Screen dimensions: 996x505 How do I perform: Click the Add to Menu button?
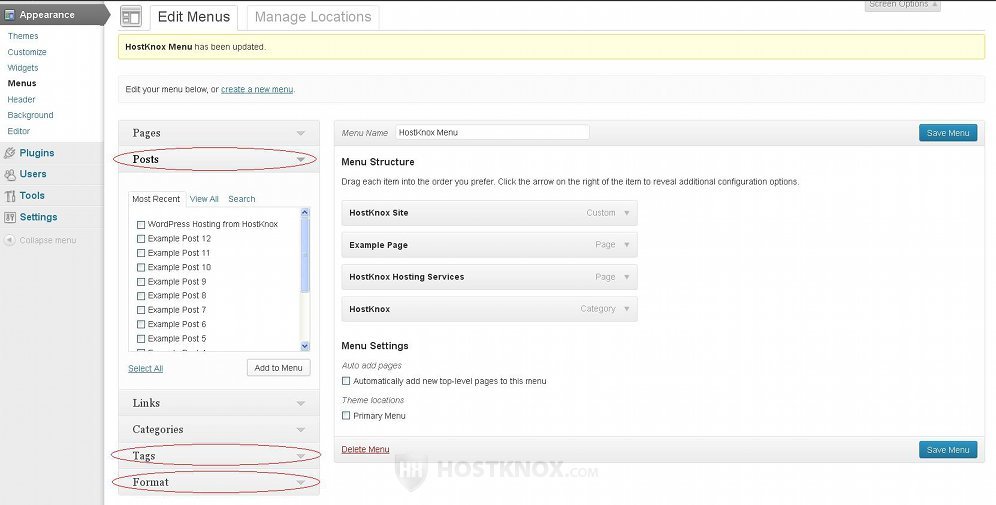(278, 368)
